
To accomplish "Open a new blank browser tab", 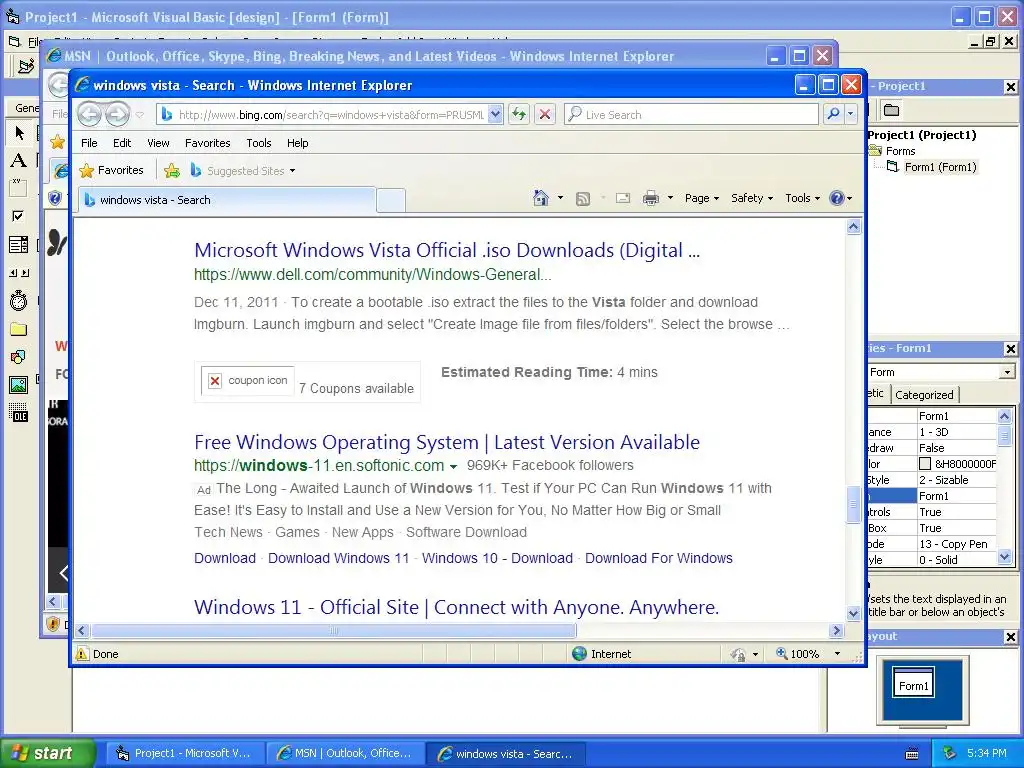I will [391, 200].
